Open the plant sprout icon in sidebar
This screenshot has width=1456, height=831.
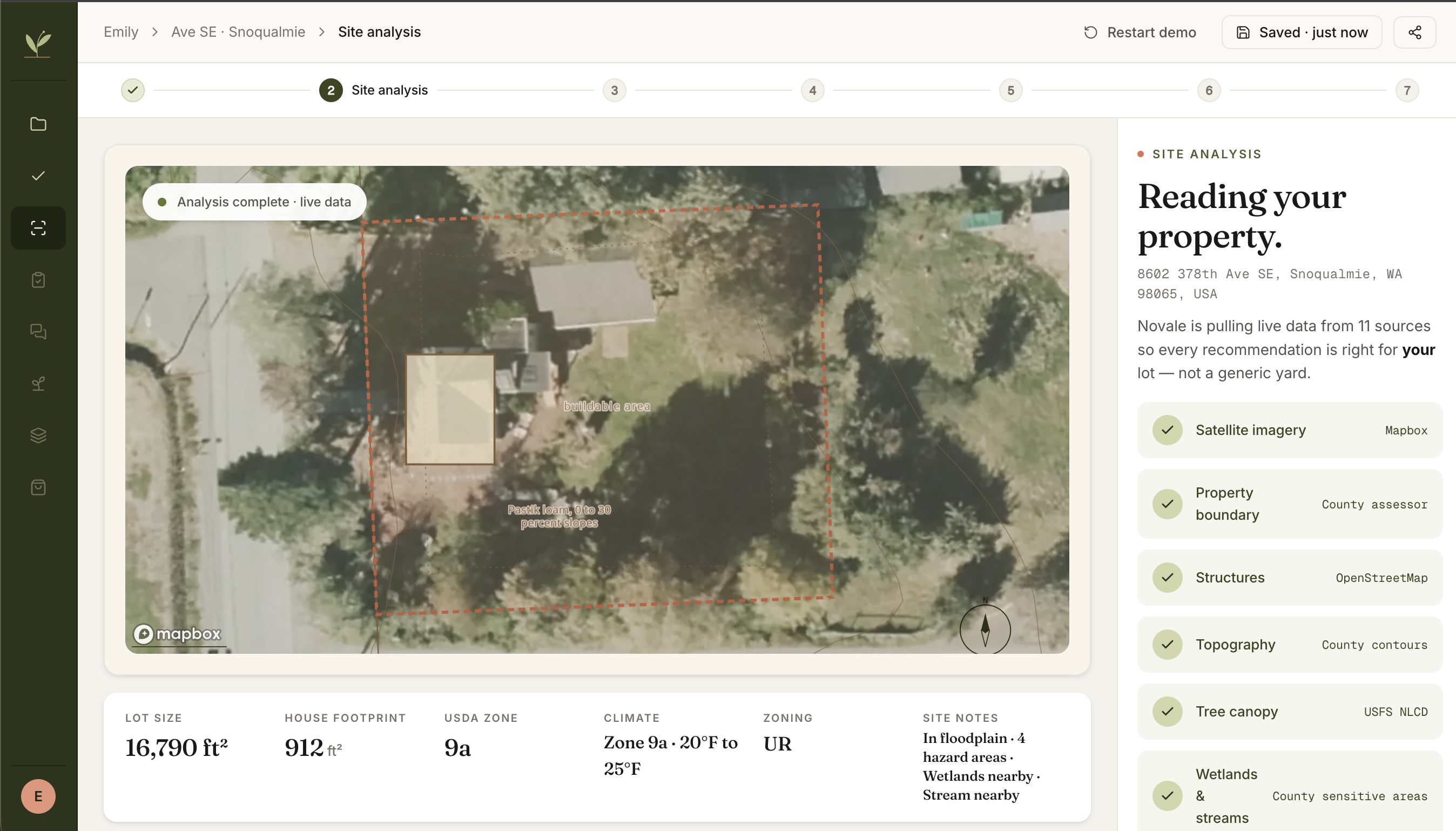click(38, 384)
